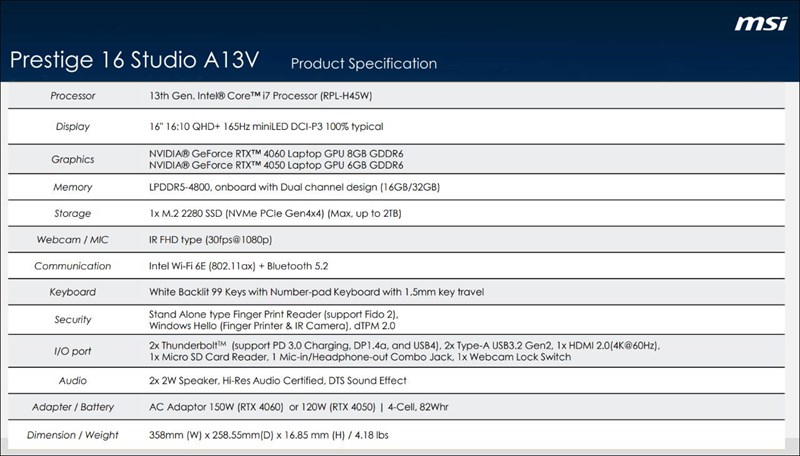Select the Processor row label
Screen dimensions: 800x456
[71, 96]
